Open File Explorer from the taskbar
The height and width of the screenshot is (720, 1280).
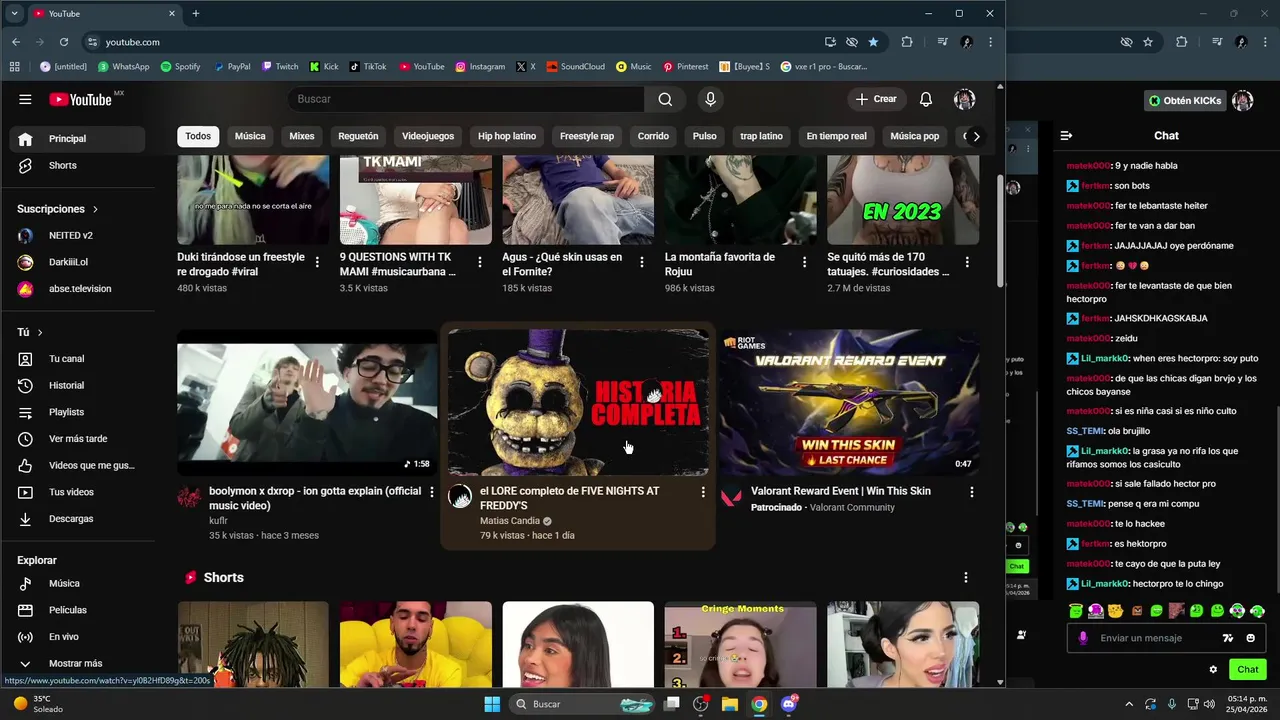730,704
